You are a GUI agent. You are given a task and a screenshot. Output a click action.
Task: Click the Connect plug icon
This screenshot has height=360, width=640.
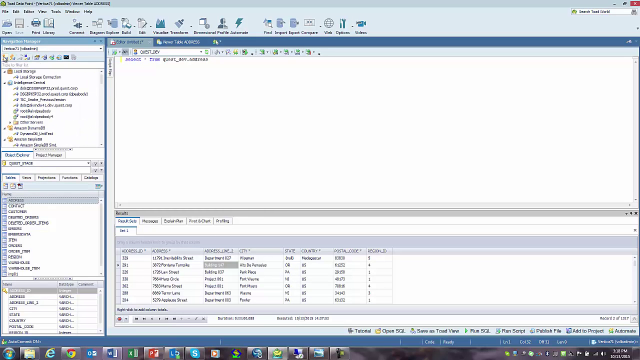76,27
